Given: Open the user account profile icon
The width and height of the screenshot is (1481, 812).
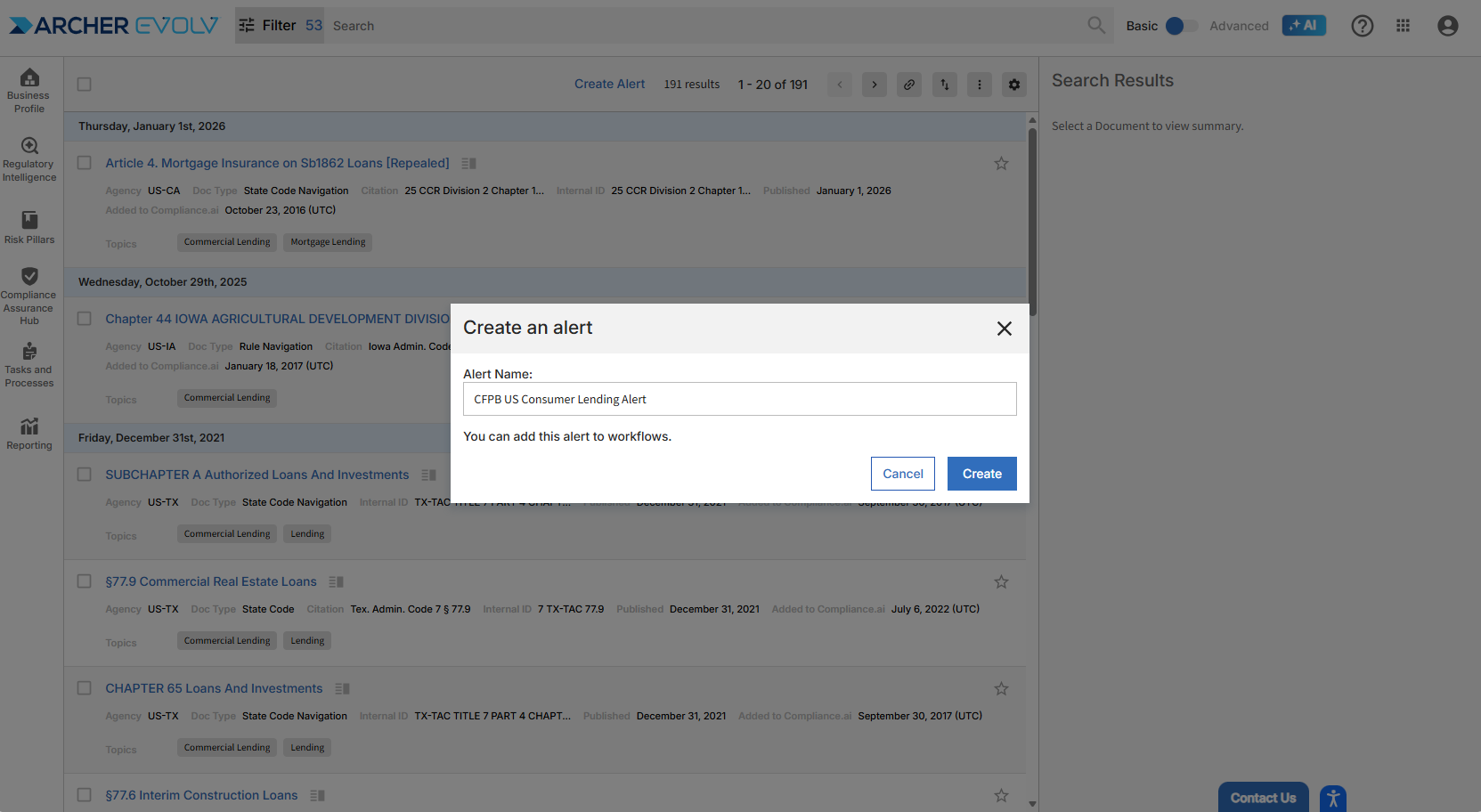Looking at the screenshot, I should pyautogui.click(x=1447, y=26).
